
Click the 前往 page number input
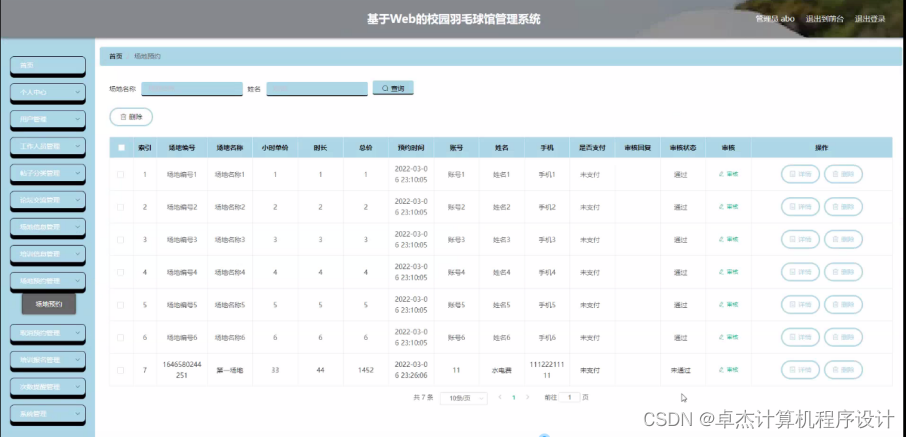(570, 397)
